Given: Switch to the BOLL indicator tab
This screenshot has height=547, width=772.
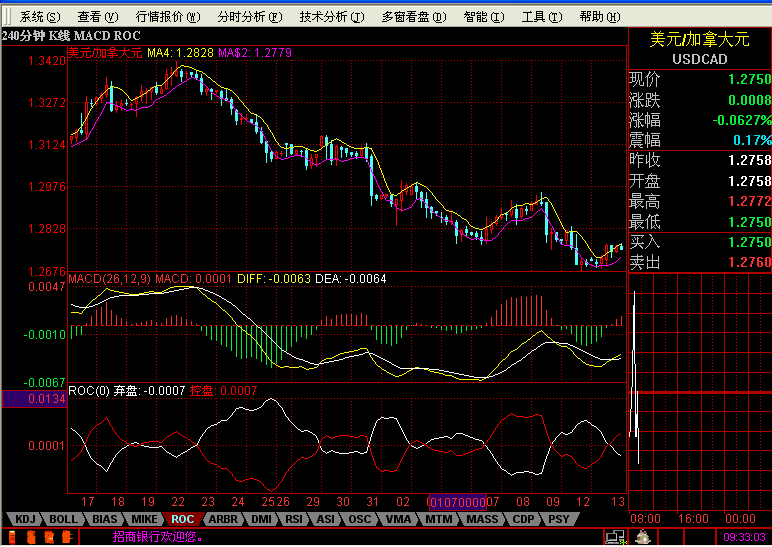Looking at the screenshot, I should click(64, 519).
